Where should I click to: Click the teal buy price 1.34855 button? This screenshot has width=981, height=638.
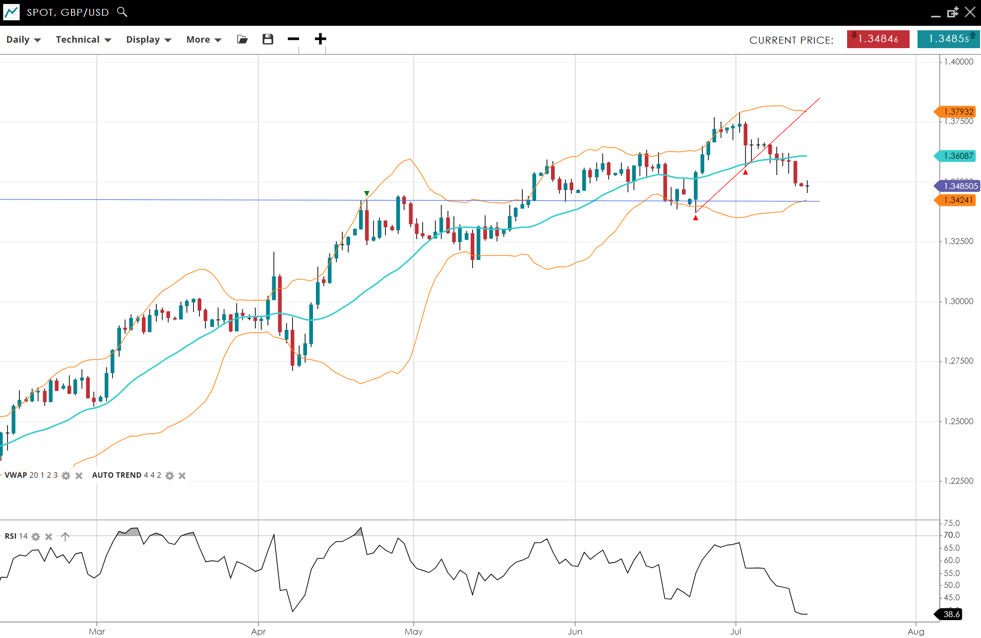click(947, 39)
